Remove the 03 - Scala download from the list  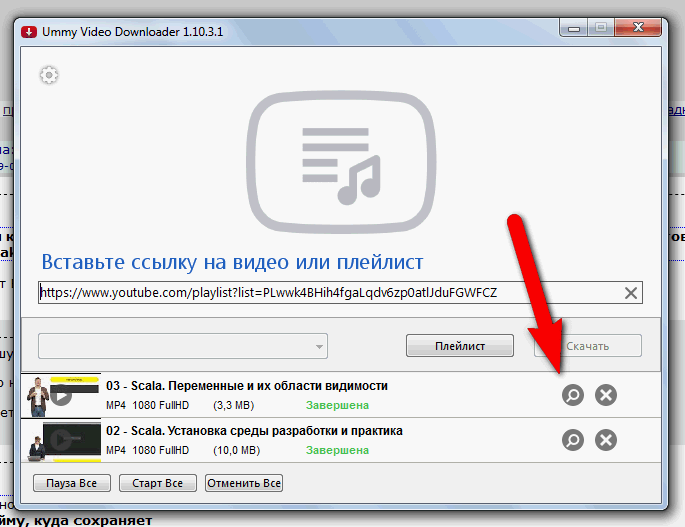click(x=605, y=395)
